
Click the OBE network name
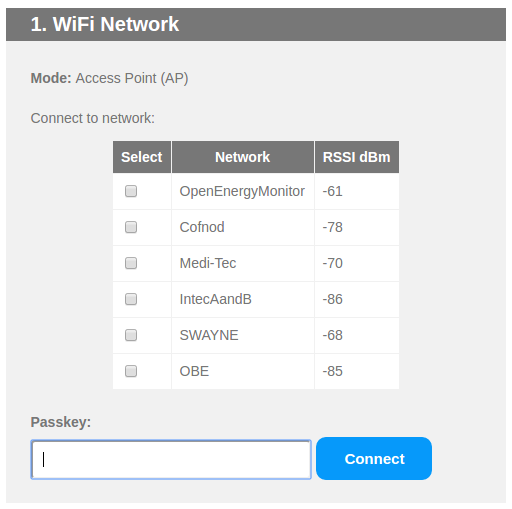coord(194,371)
